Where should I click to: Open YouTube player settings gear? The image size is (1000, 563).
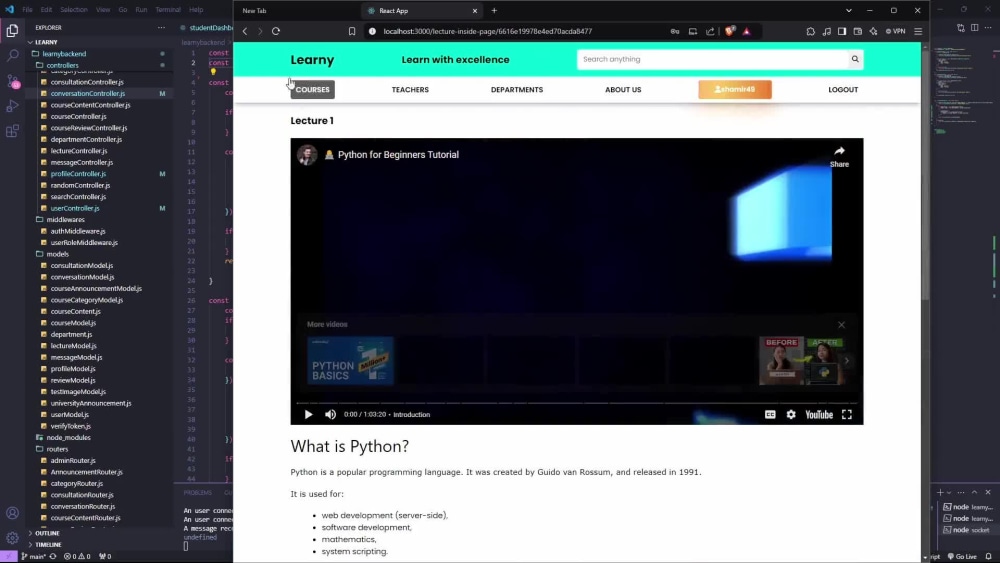click(791, 414)
